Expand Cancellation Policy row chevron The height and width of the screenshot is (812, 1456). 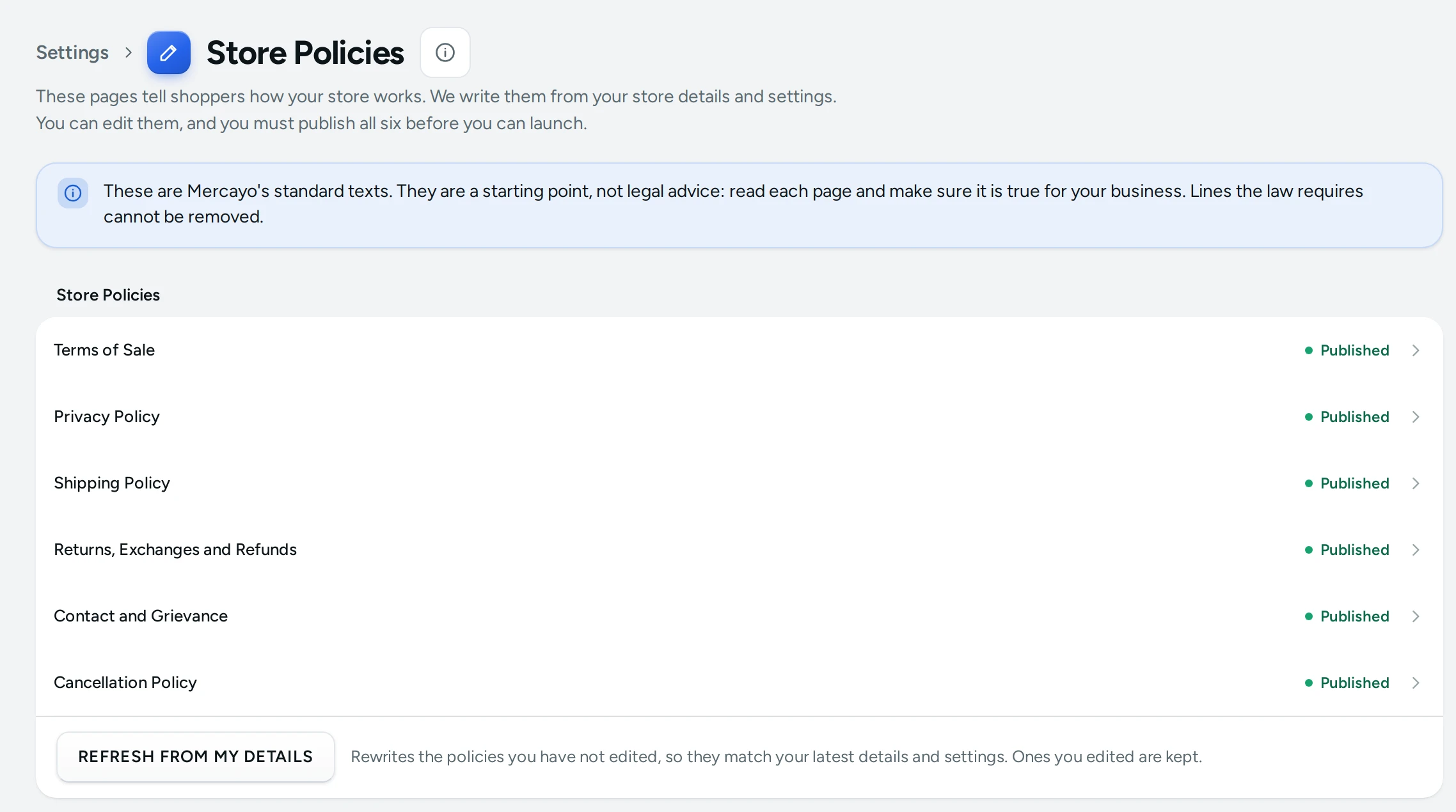[x=1416, y=683]
